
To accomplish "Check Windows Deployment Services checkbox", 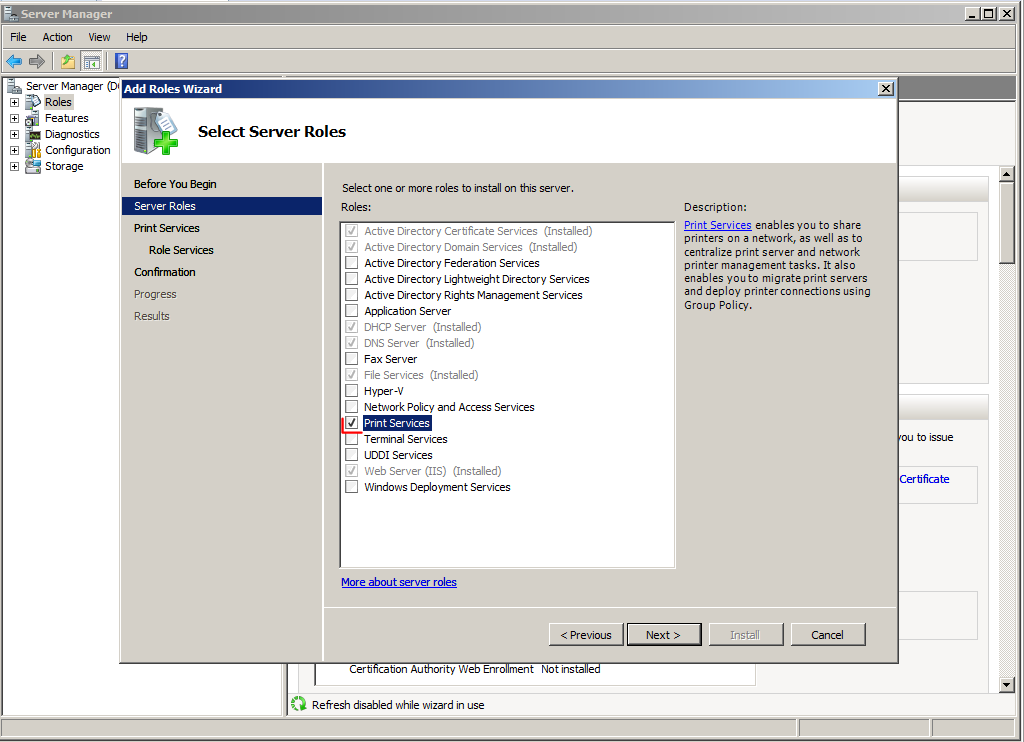I will click(351, 487).
